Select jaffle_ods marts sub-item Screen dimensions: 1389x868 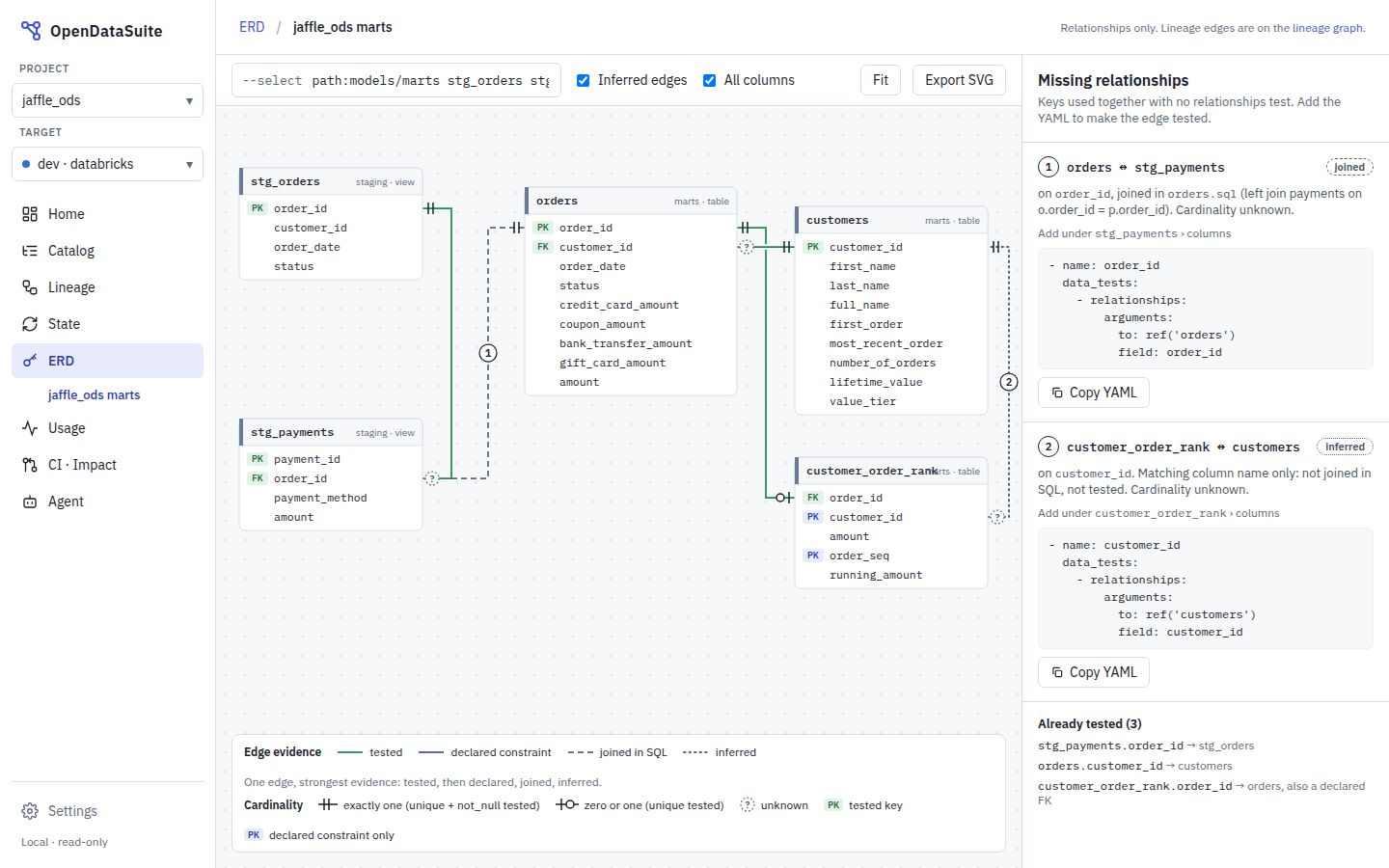coord(95,394)
